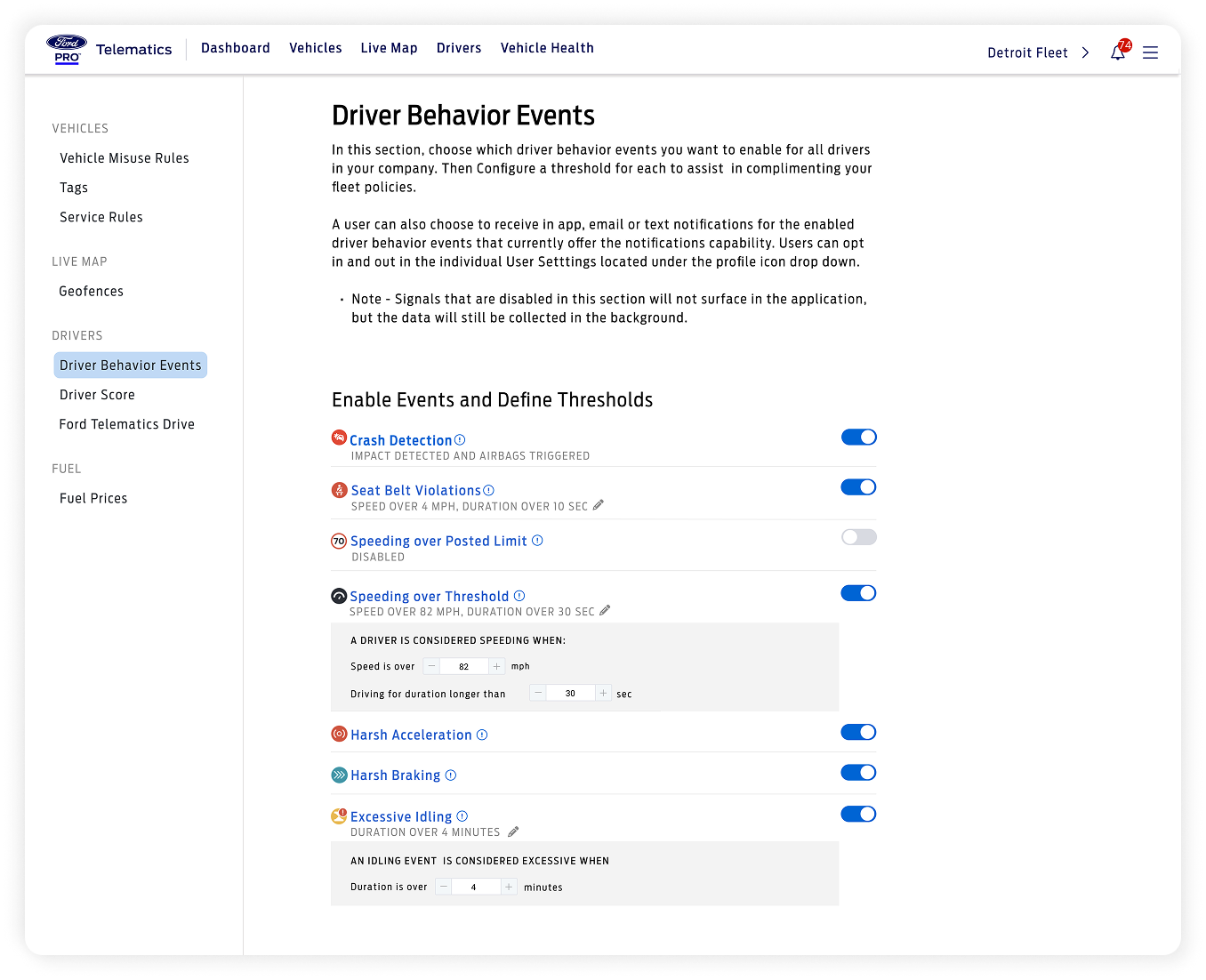Go to the Live Map tab

tap(389, 48)
